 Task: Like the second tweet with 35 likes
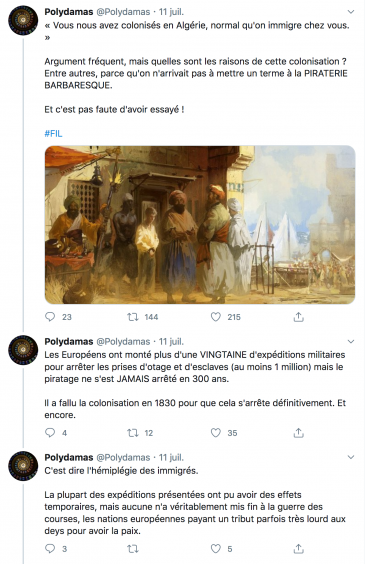(x=215, y=432)
